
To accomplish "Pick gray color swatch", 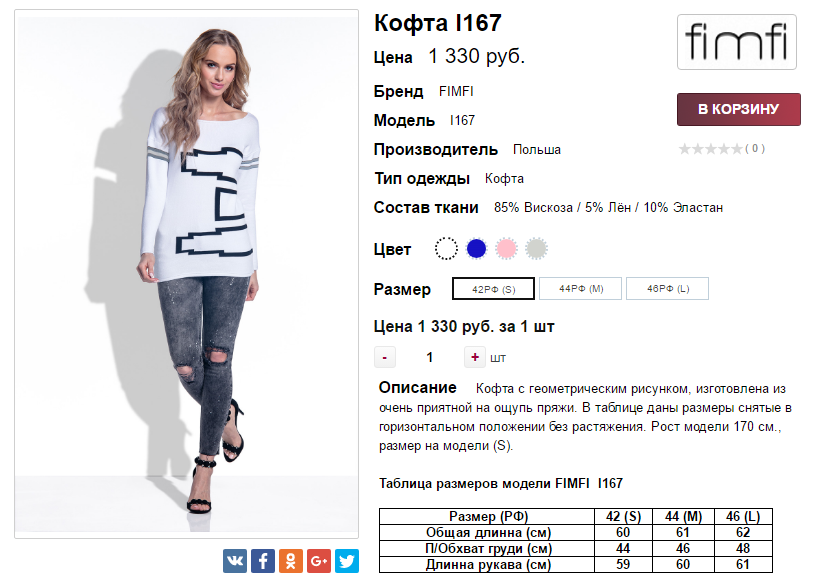I will (x=537, y=248).
